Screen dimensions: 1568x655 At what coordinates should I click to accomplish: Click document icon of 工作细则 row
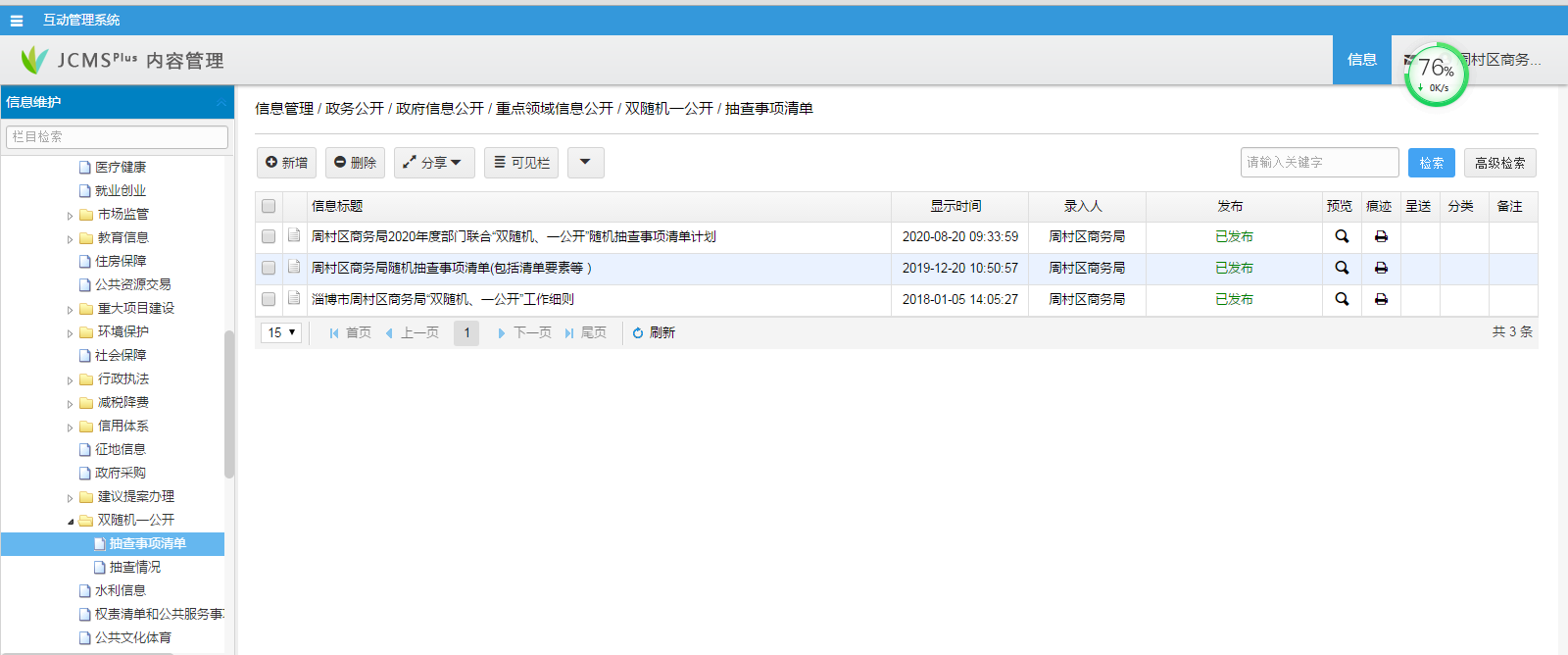[x=294, y=298]
